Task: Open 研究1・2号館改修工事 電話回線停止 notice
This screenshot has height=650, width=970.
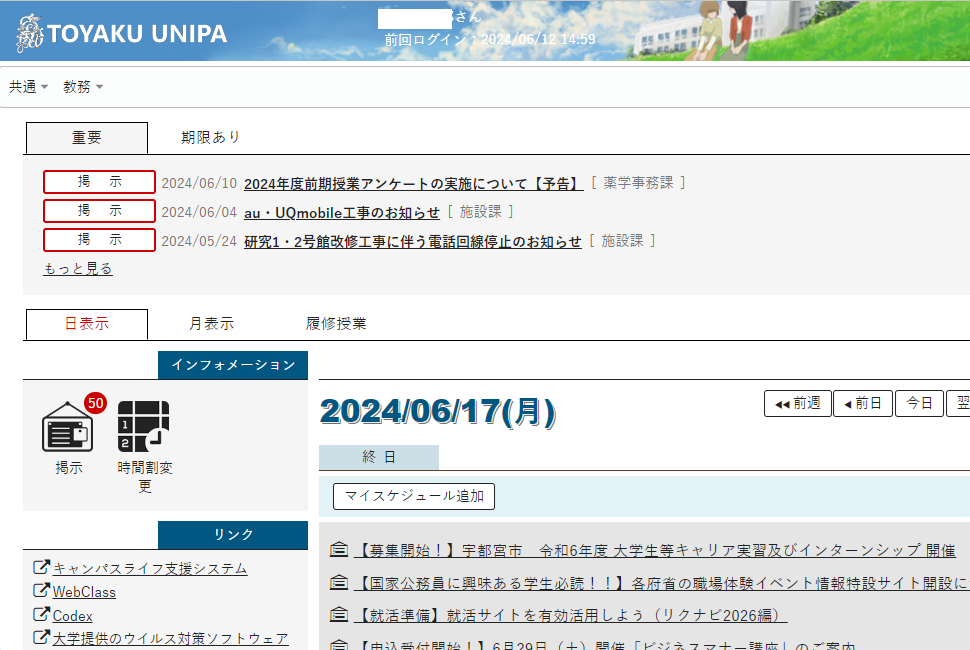Action: (413, 242)
